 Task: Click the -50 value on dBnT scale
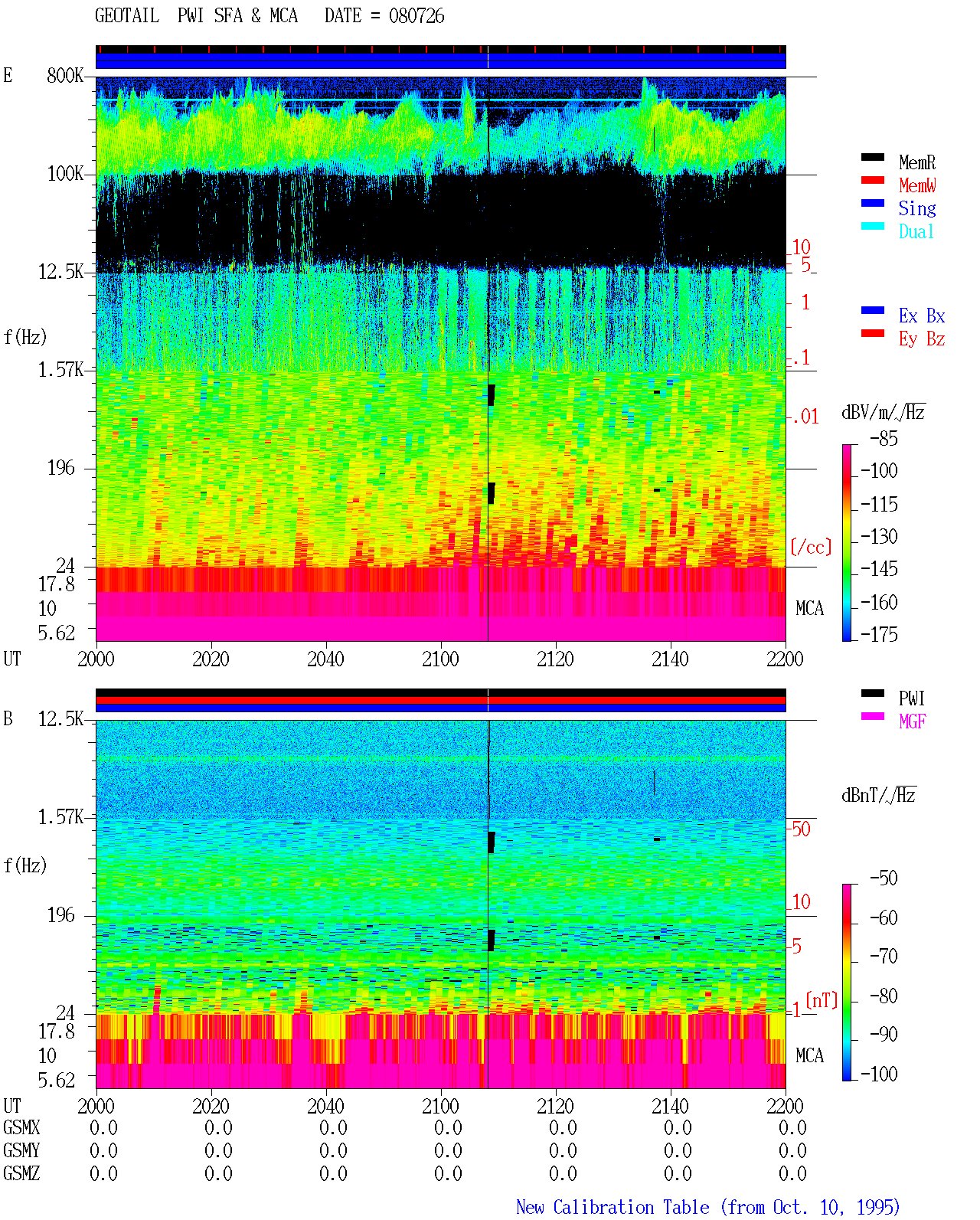coord(884,878)
